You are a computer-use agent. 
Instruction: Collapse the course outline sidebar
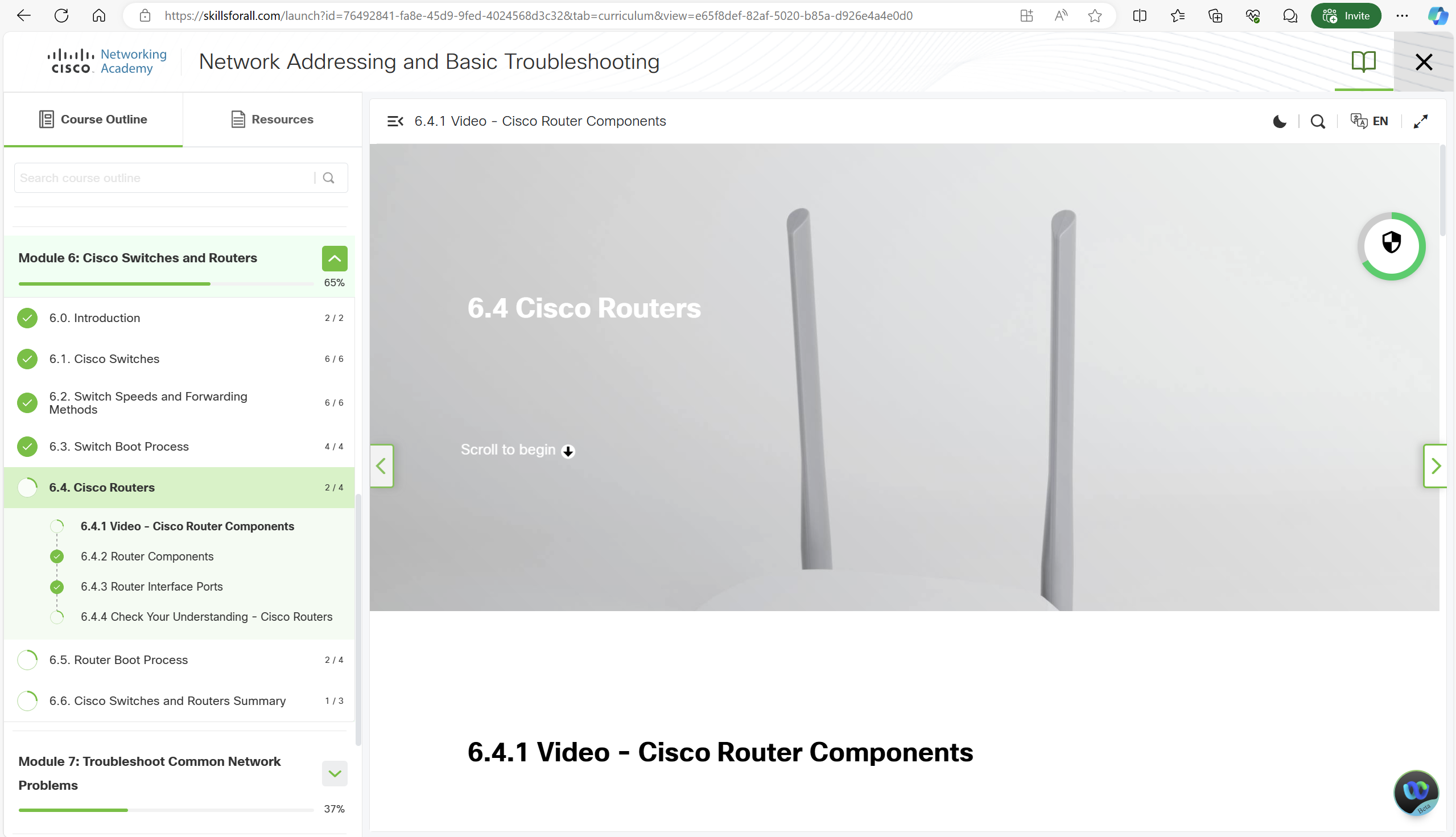395,121
